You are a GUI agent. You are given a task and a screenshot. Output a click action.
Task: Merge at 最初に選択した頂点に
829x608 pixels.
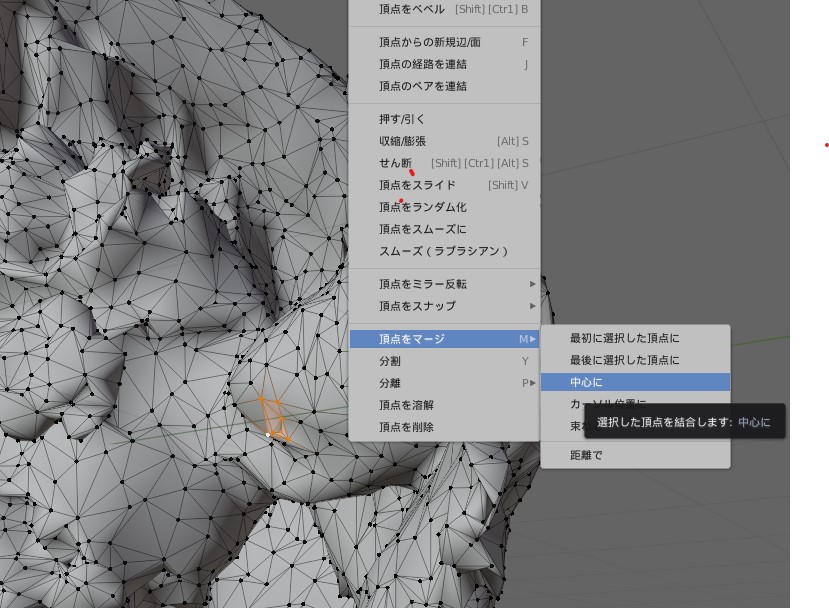click(624, 338)
